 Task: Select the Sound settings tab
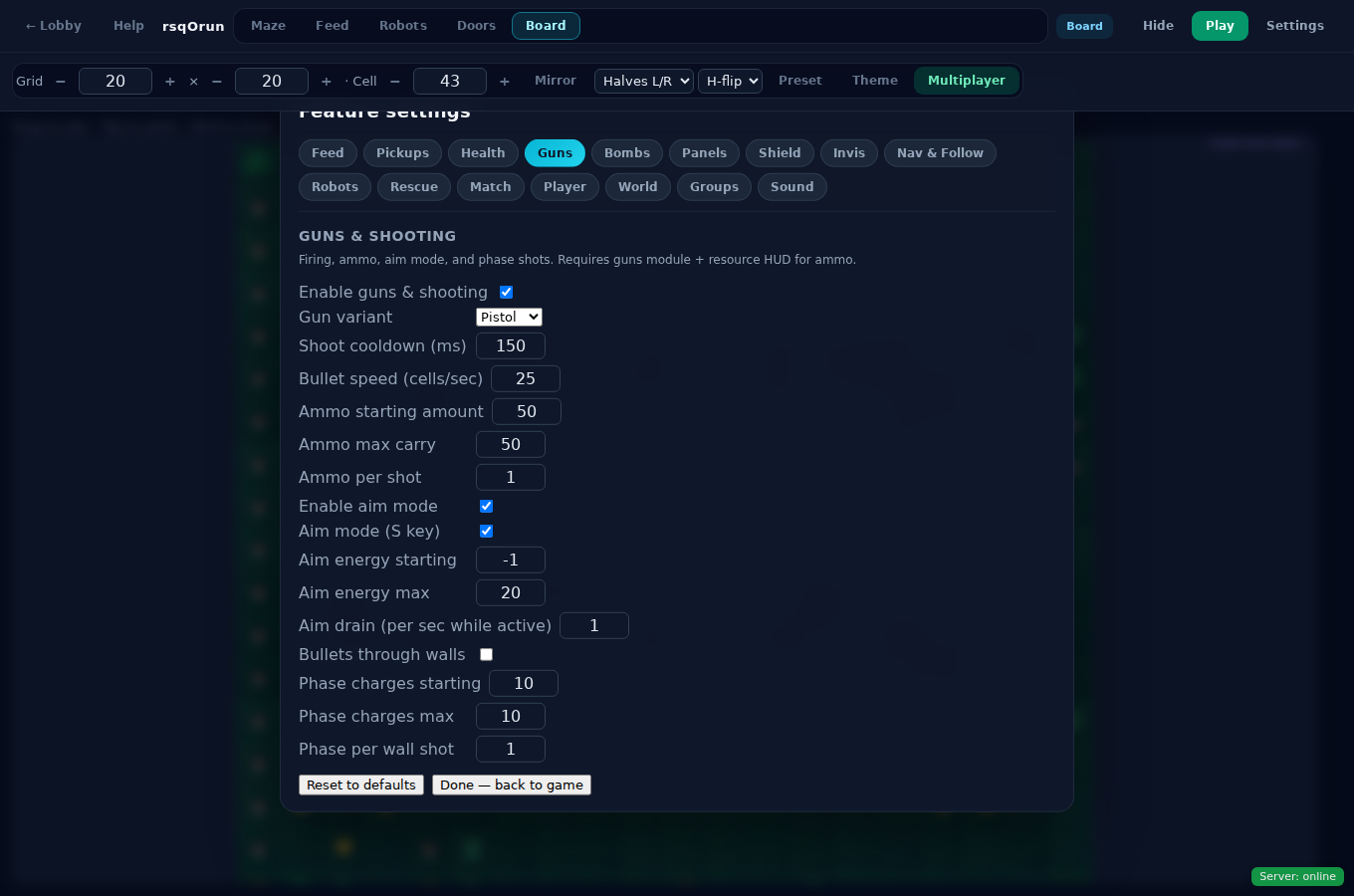pyautogui.click(x=792, y=187)
